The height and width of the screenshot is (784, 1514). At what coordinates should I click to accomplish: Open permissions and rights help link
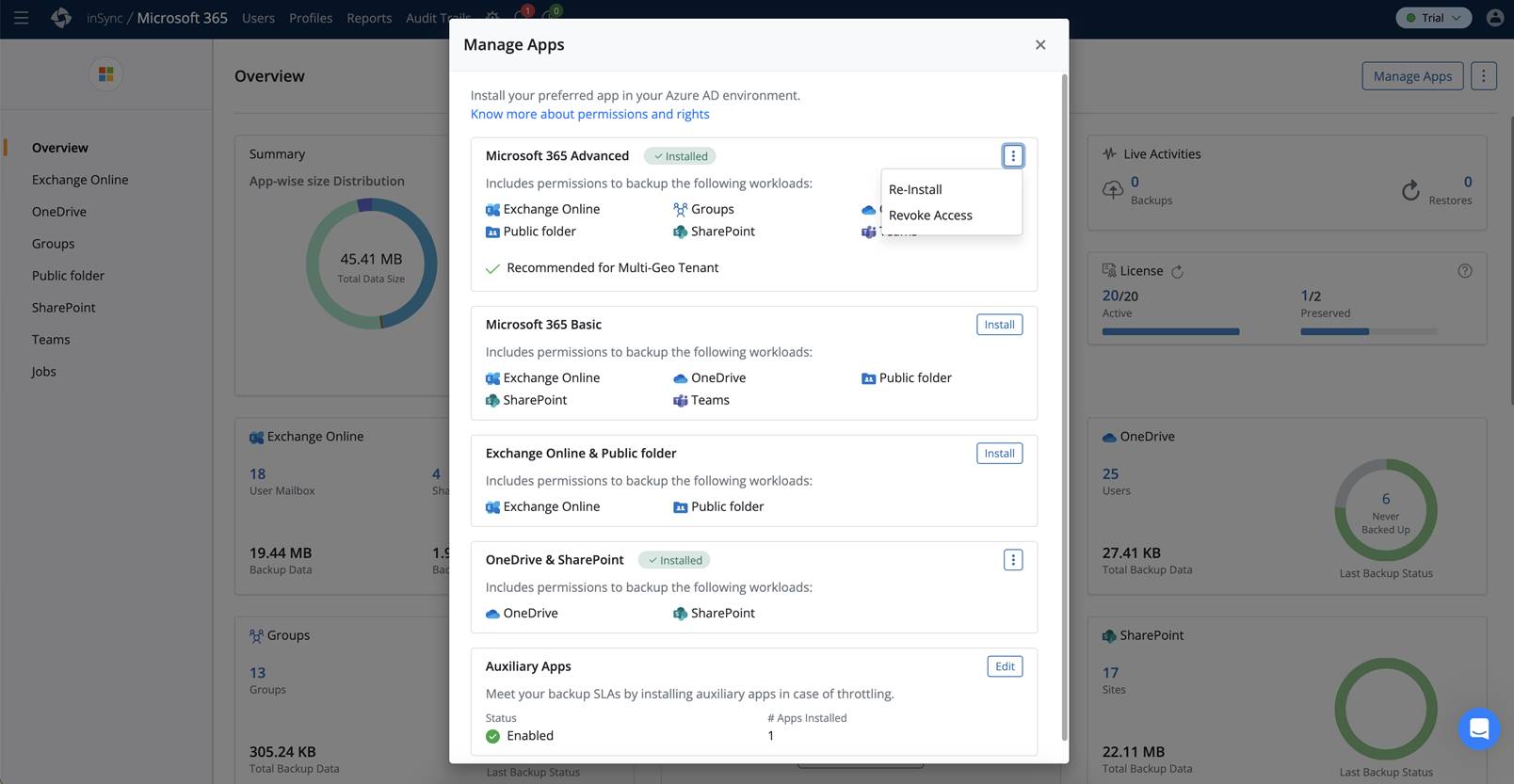(589, 114)
